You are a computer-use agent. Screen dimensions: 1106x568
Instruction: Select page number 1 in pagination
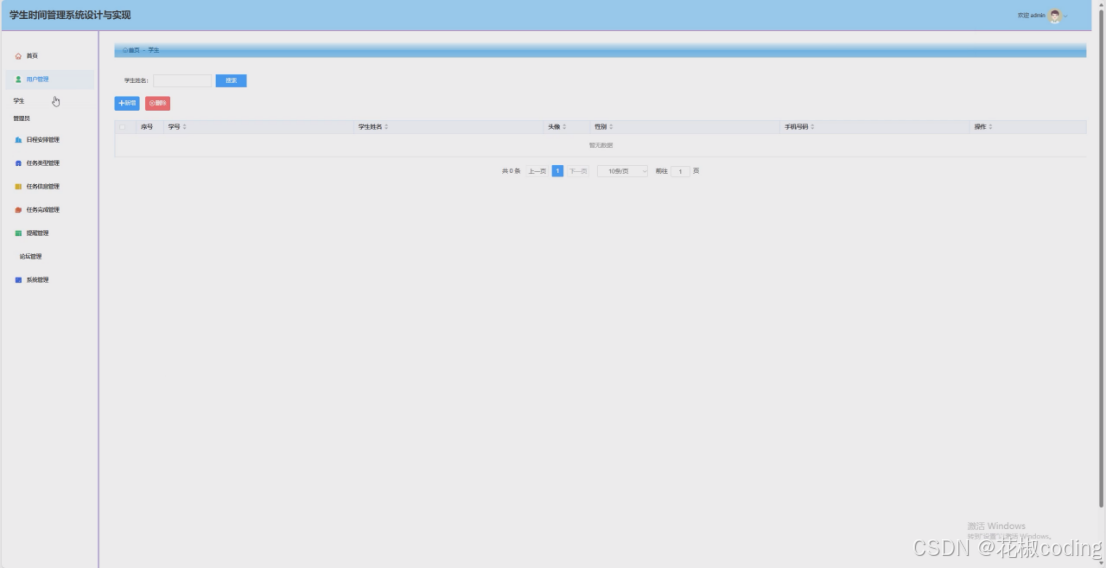[x=557, y=171]
